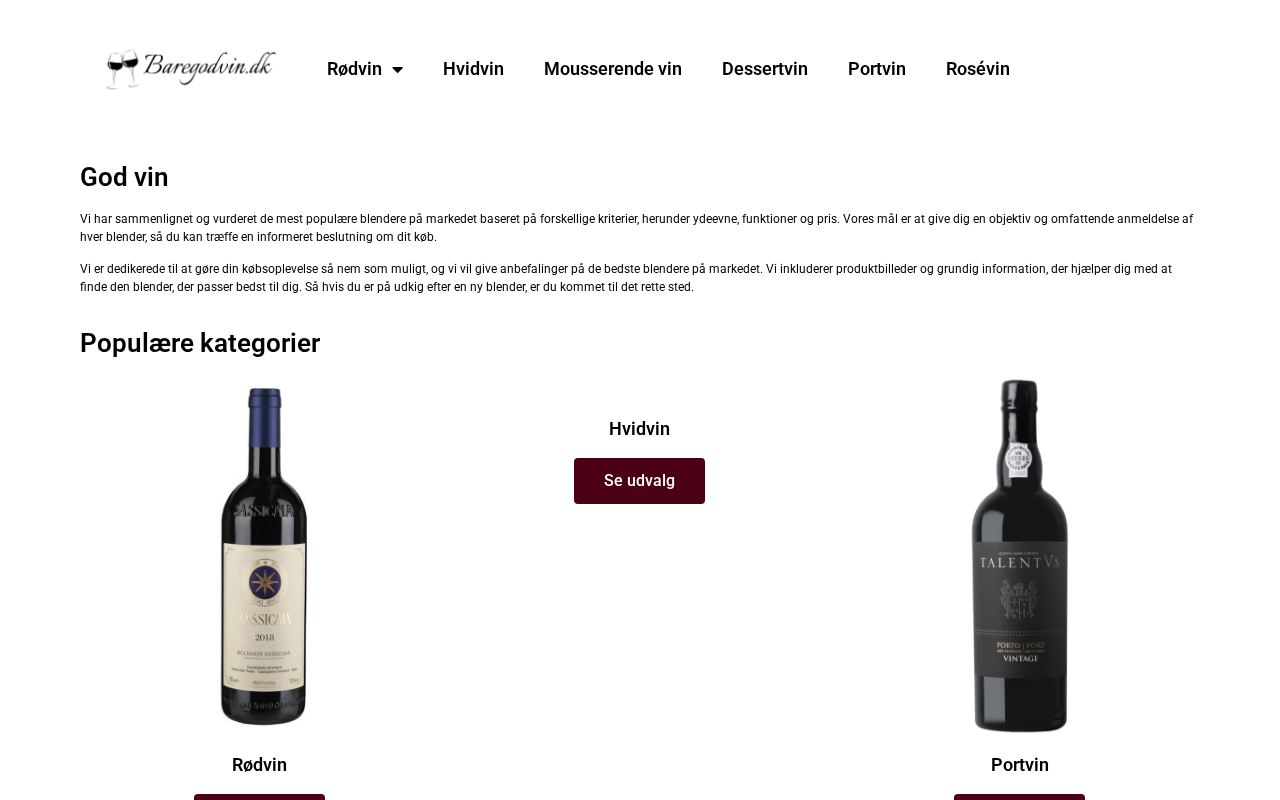1280x800 pixels.
Task: Click the Baregodvin.dk wine glasses logo
Action: click(191, 69)
